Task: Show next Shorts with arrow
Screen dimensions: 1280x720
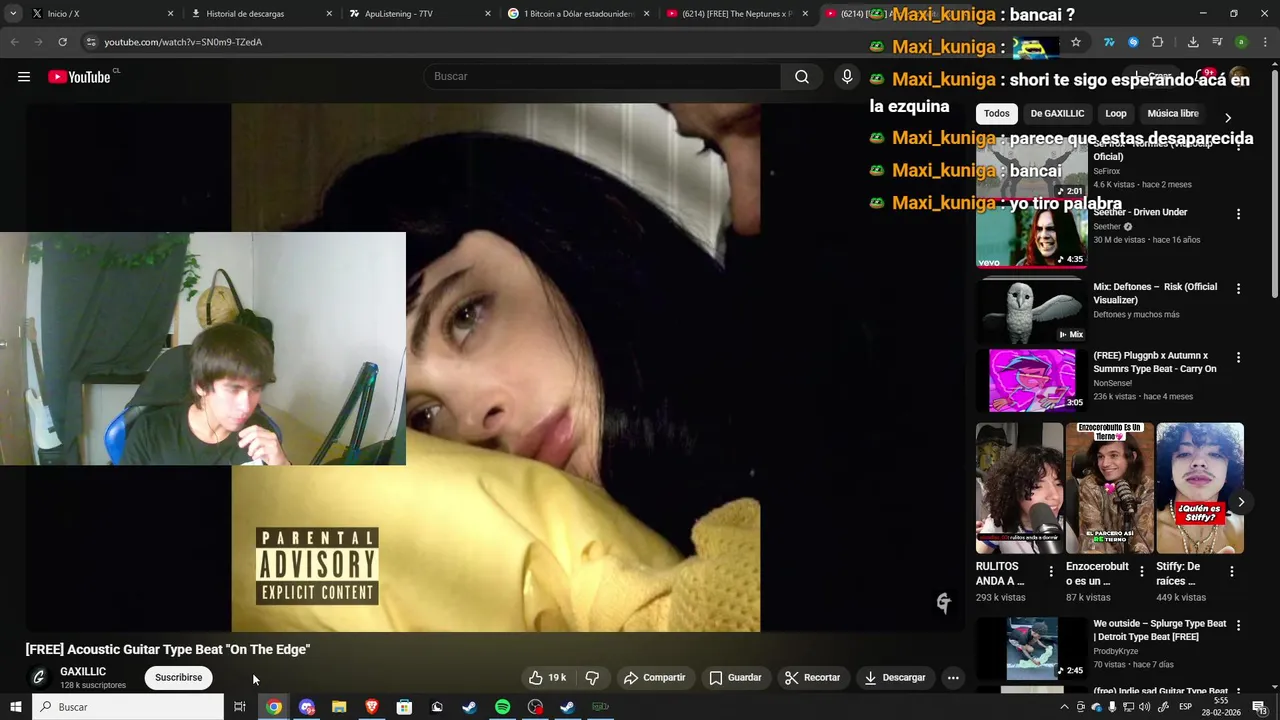Action: point(1241,502)
